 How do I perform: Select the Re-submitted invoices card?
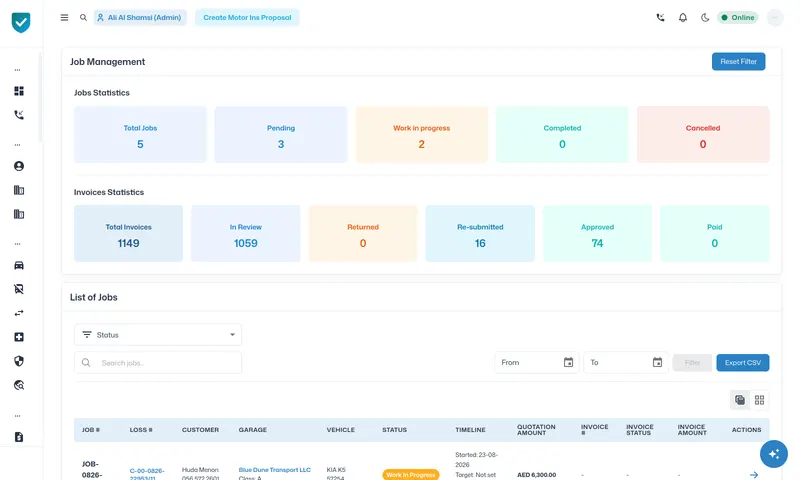[480, 234]
